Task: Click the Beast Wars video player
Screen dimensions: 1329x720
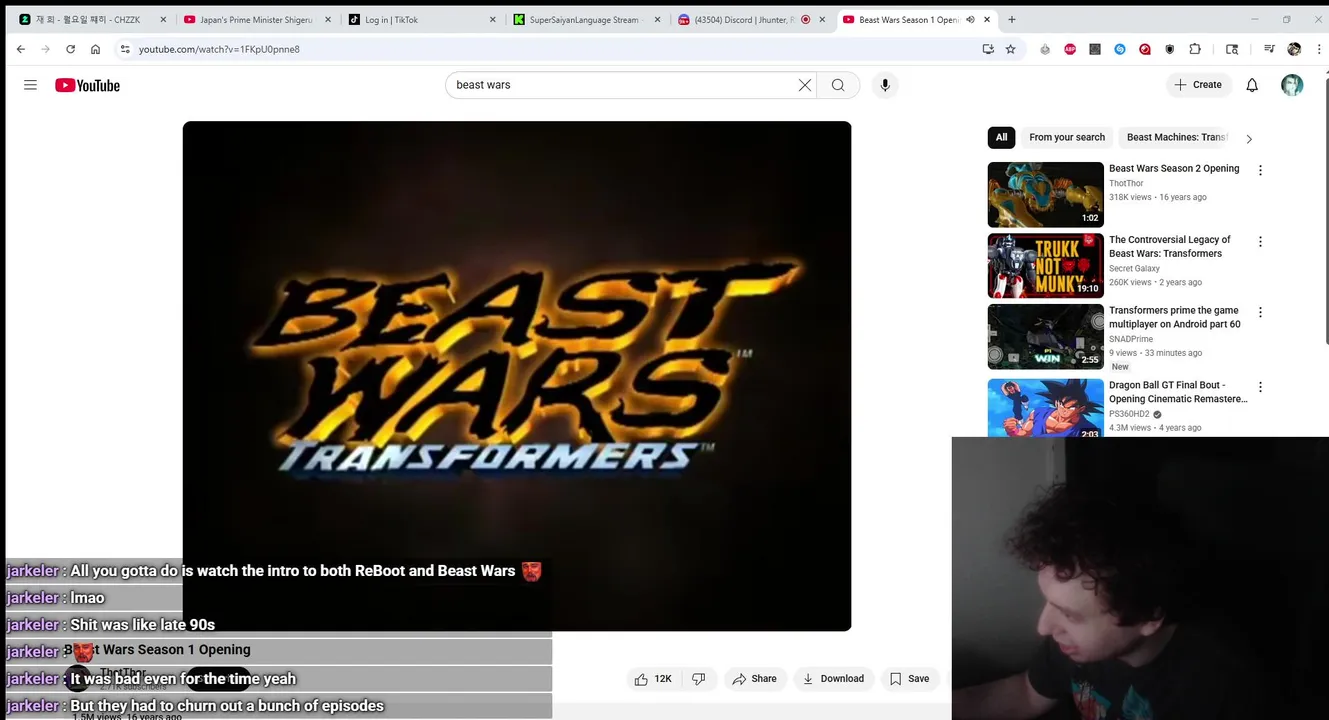Action: click(x=517, y=376)
